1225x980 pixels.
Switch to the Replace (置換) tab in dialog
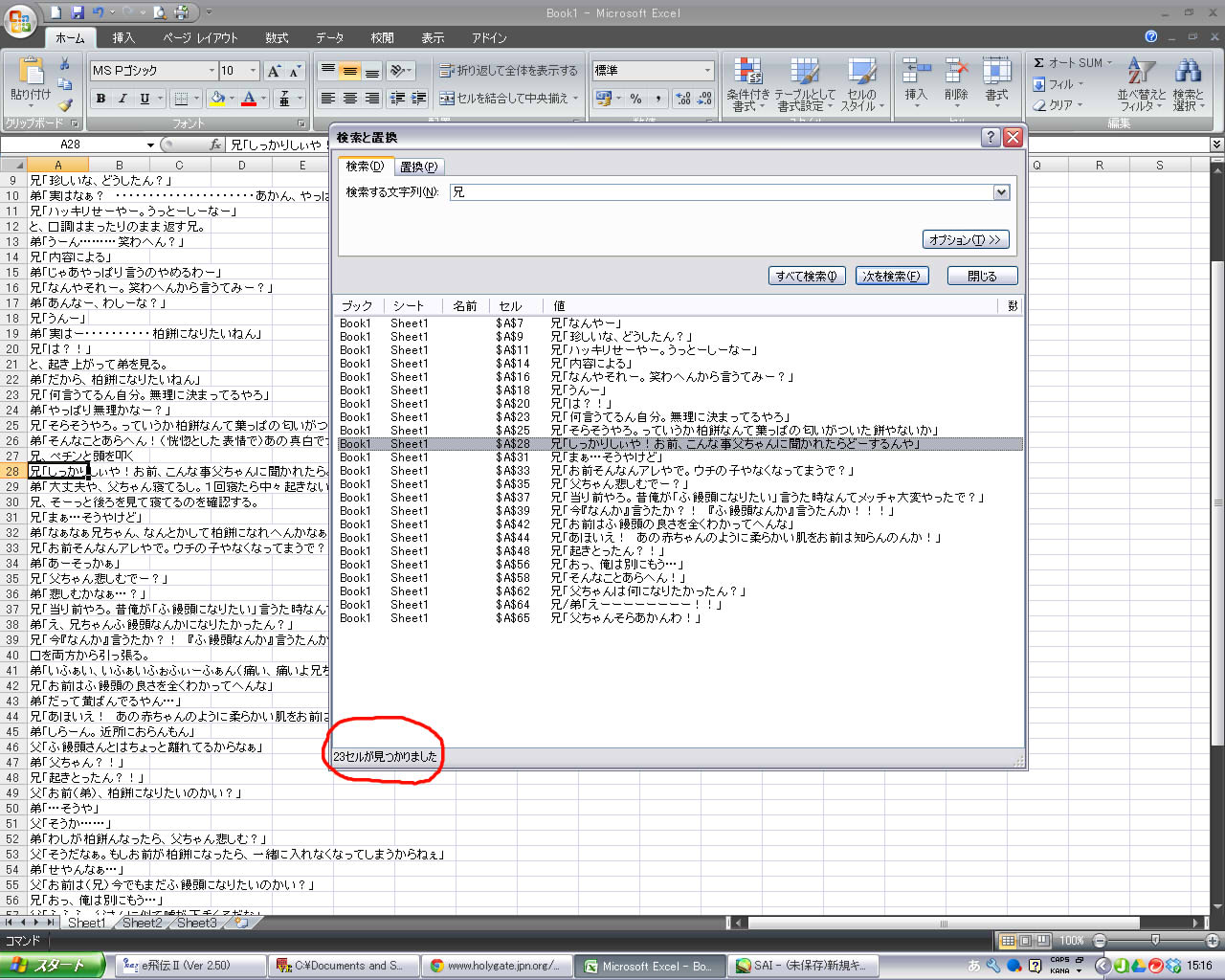pyautogui.click(x=418, y=167)
